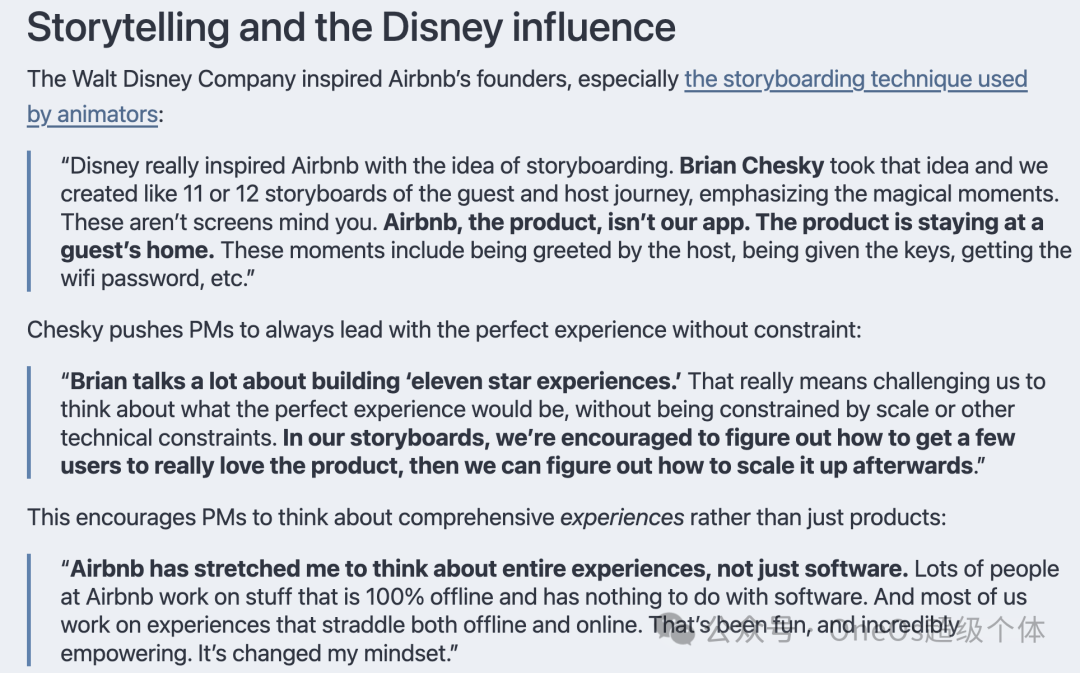Click the bold "Brian Chesky" name
Image resolution: width=1080 pixels, height=673 pixels.
[752, 166]
